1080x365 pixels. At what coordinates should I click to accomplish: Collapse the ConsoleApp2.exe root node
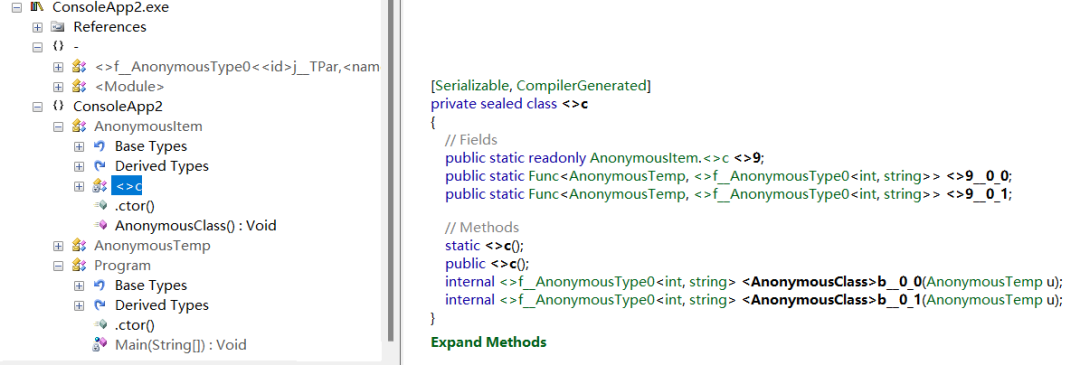(17, 8)
